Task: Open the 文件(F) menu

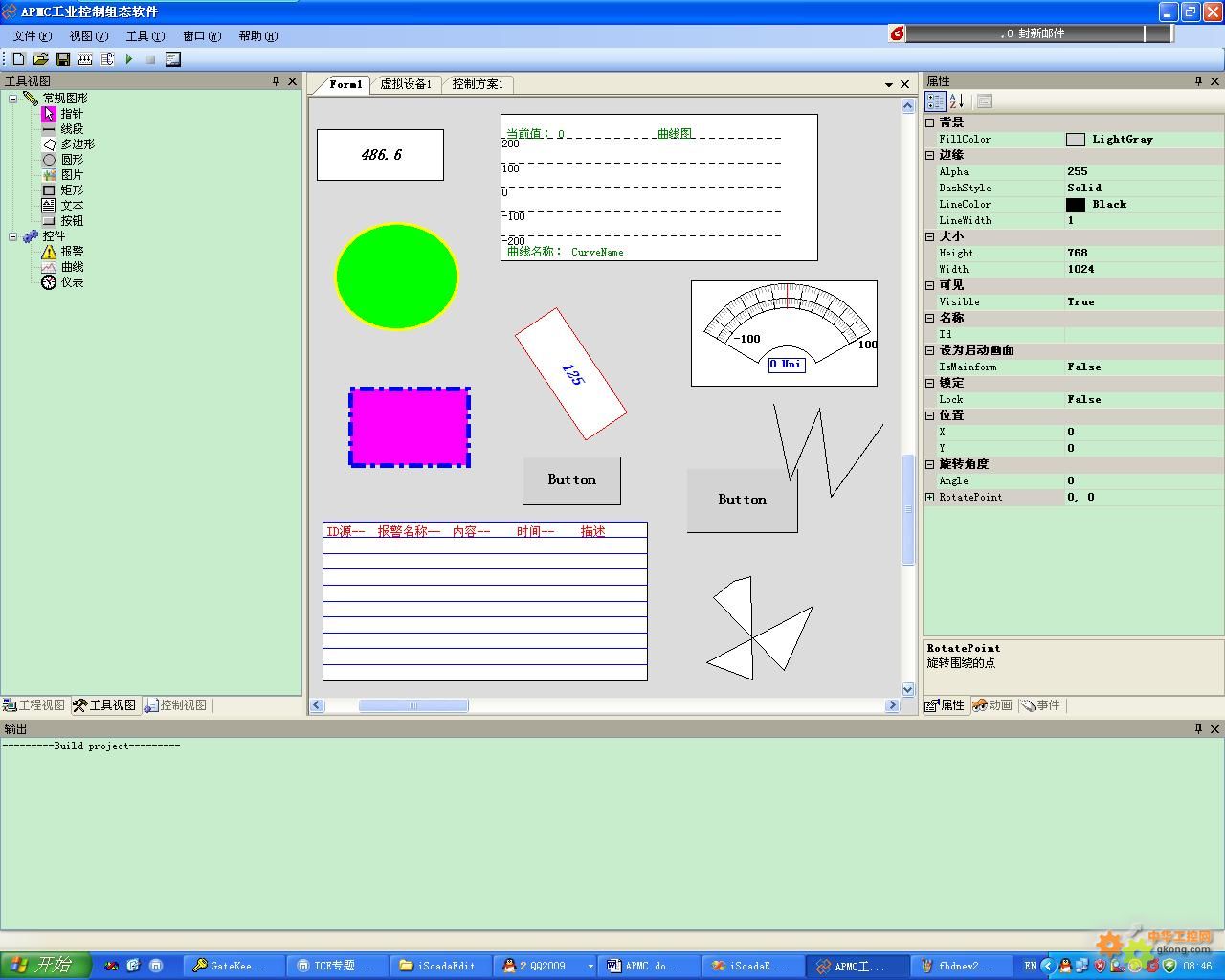Action: coord(33,35)
